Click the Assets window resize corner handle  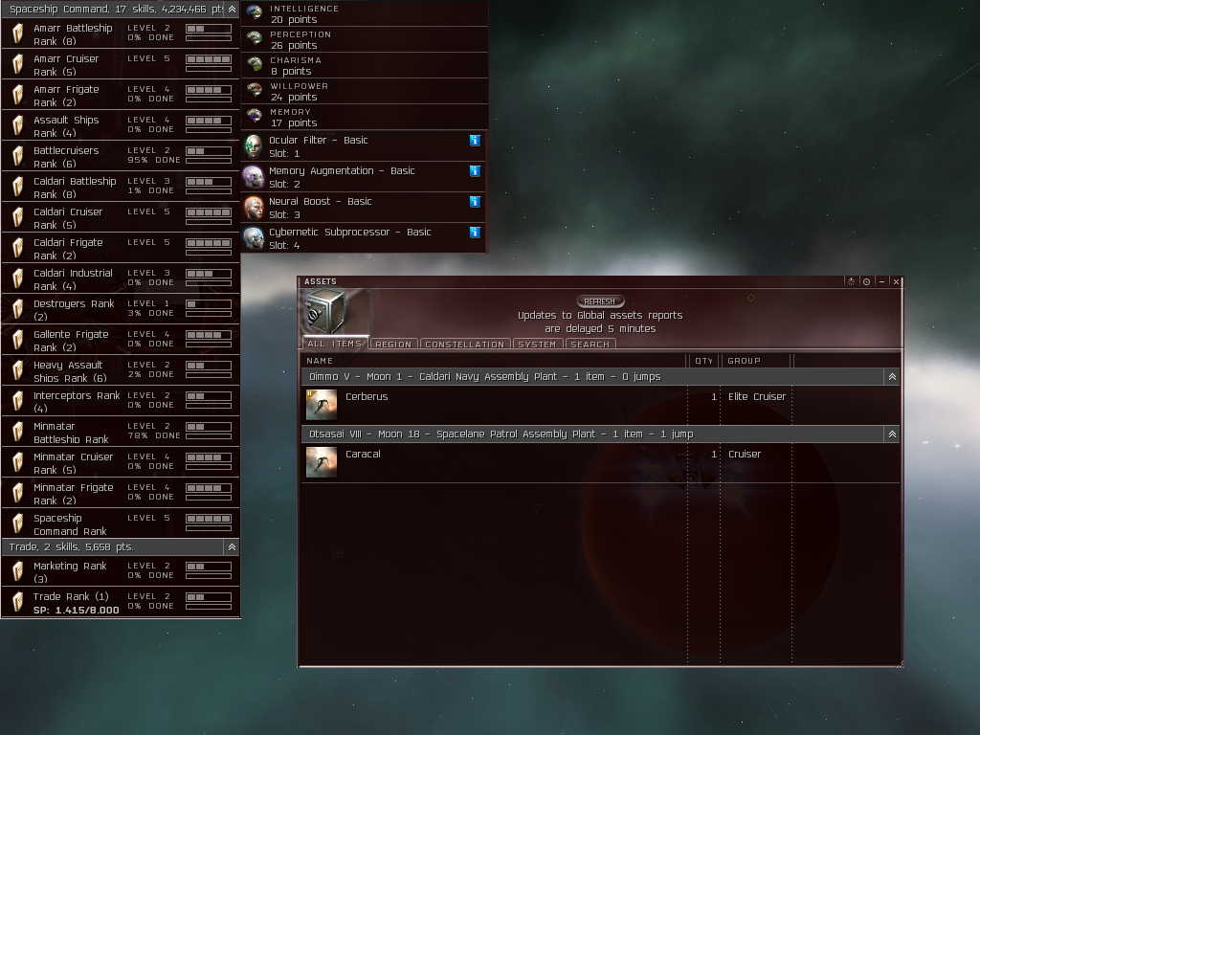coord(899,663)
